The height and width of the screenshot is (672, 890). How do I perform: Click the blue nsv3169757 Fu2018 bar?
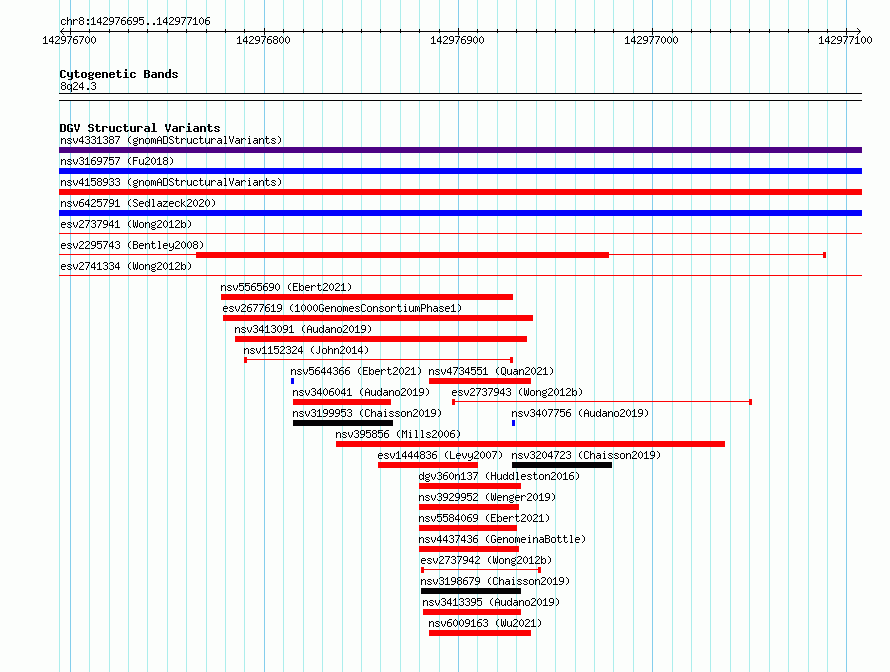click(x=460, y=171)
